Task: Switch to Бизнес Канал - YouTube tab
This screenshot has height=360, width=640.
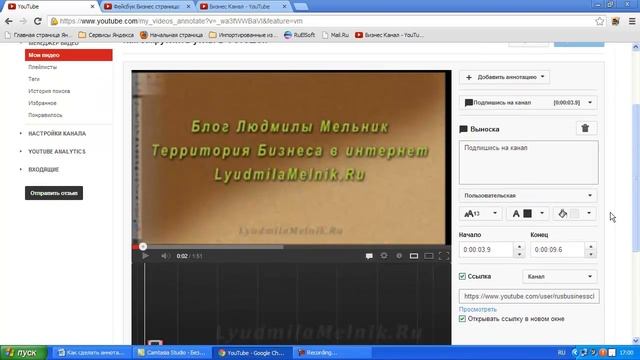Action: pyautogui.click(x=243, y=7)
